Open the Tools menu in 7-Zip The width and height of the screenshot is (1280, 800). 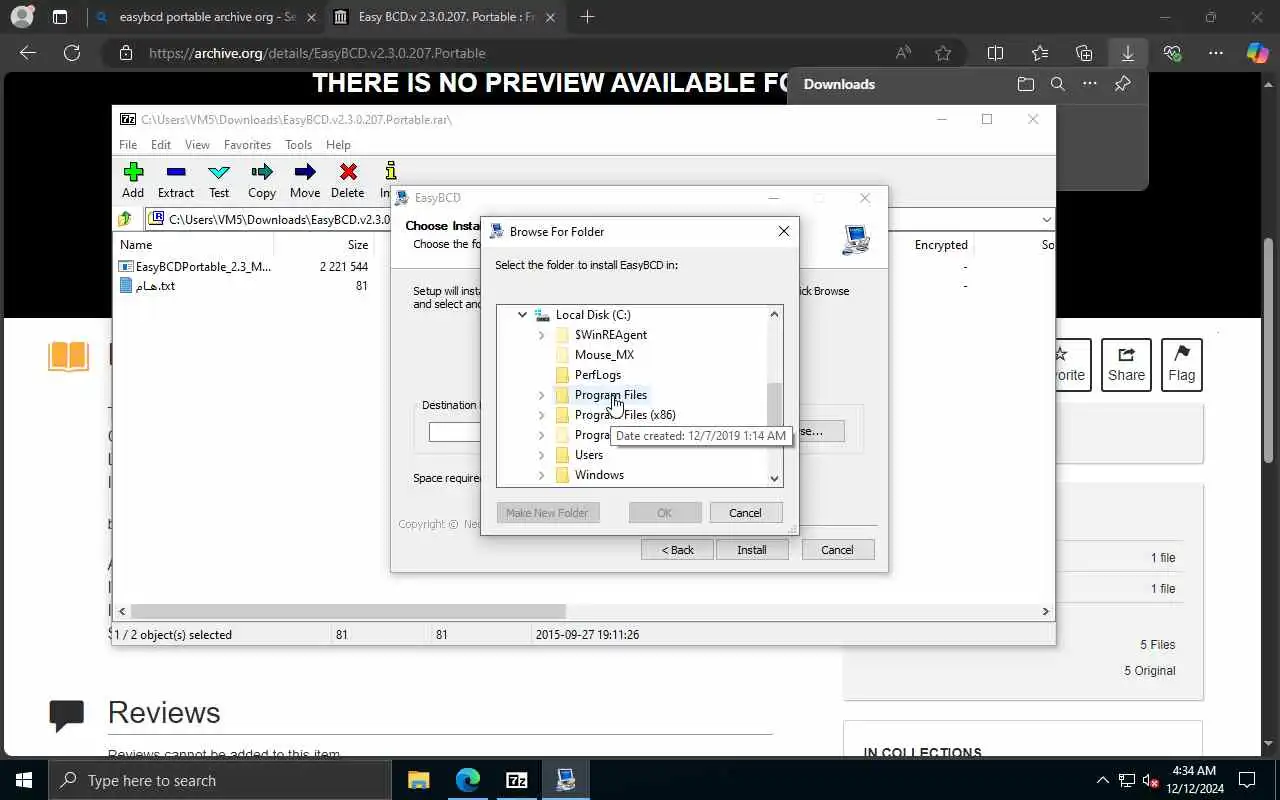pyautogui.click(x=299, y=145)
